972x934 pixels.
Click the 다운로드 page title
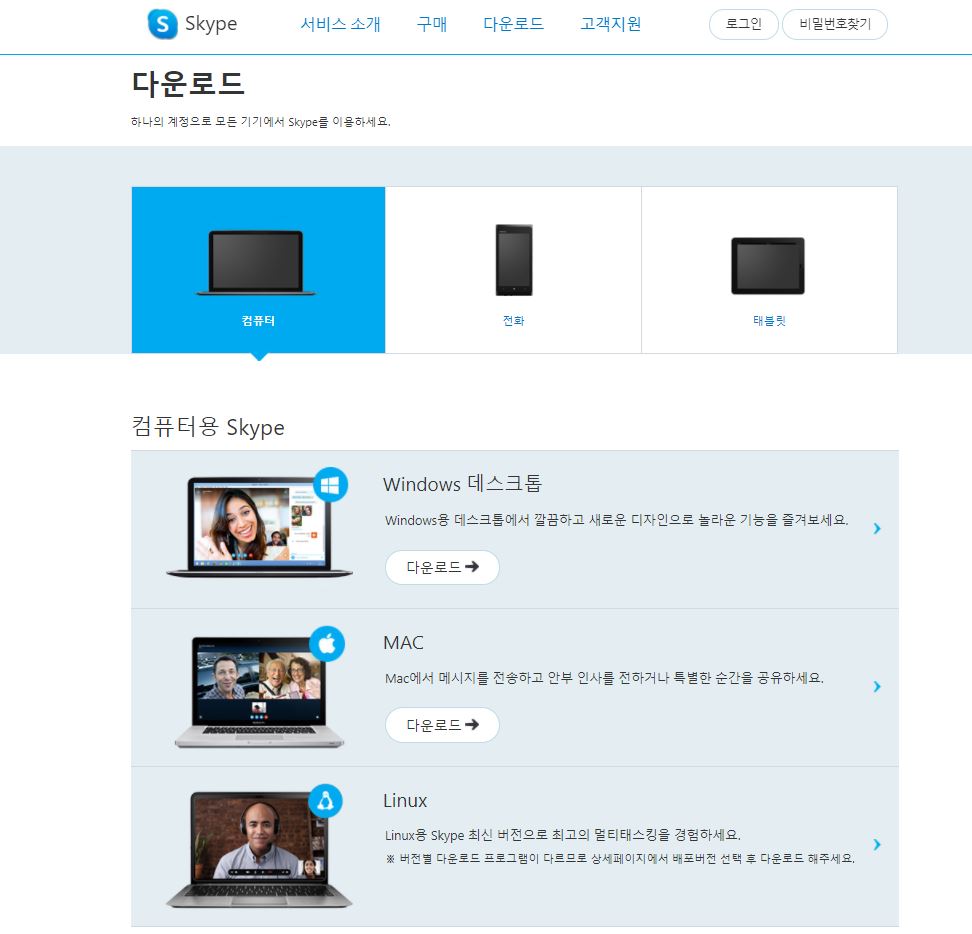coord(188,84)
